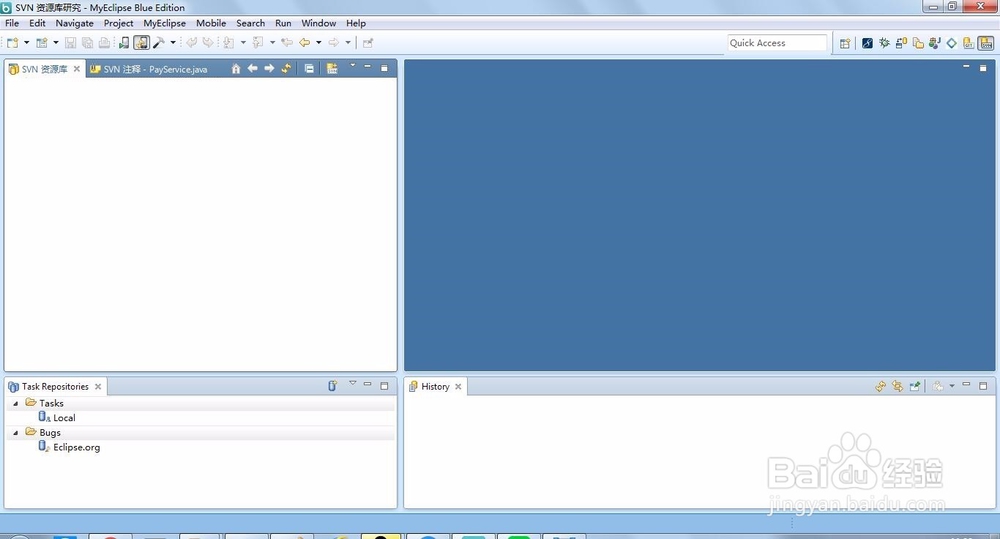Open the SVN view menu triangle
This screenshot has height=539, width=1000.
(353, 65)
